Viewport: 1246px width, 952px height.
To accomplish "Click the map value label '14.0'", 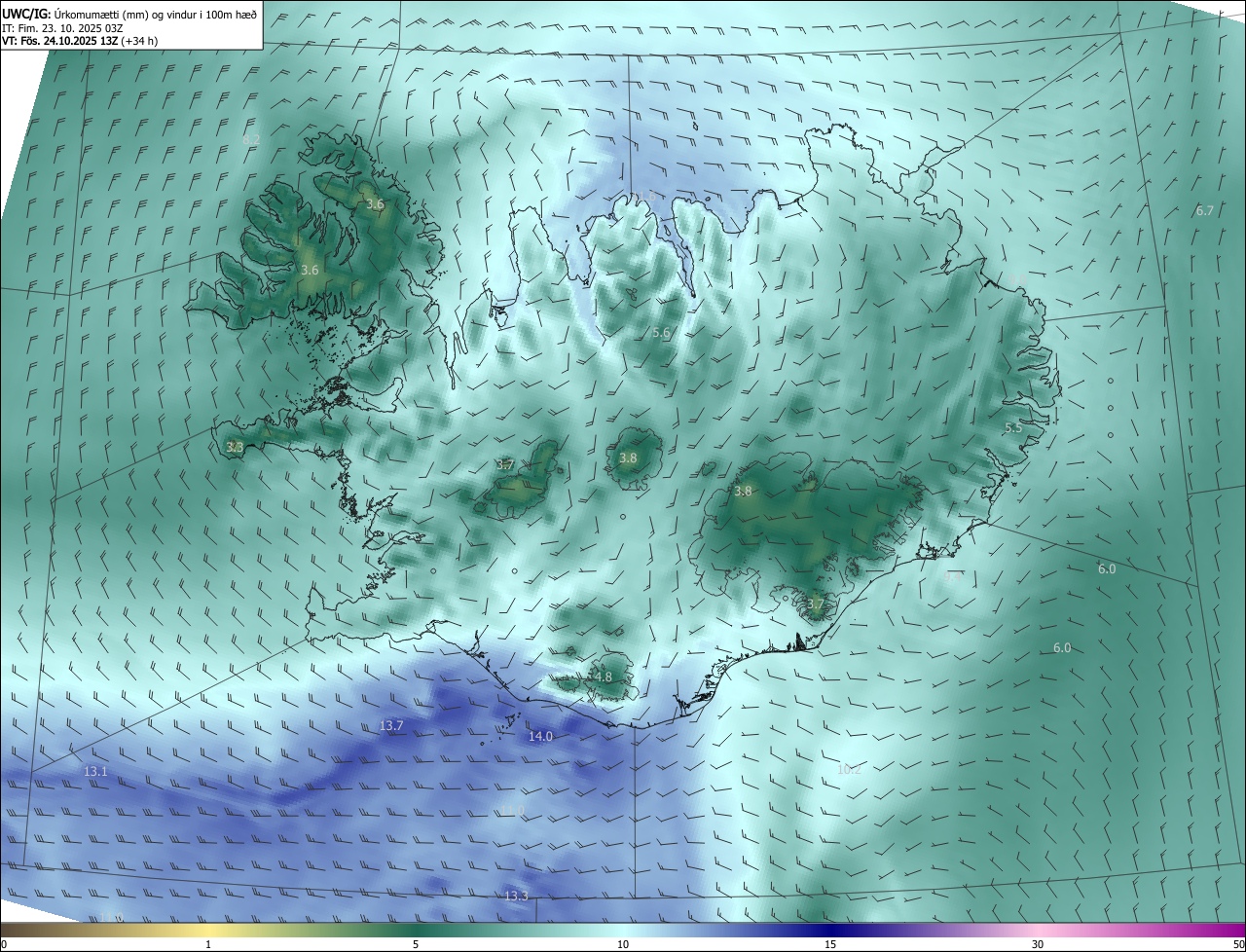I will tap(540, 737).
